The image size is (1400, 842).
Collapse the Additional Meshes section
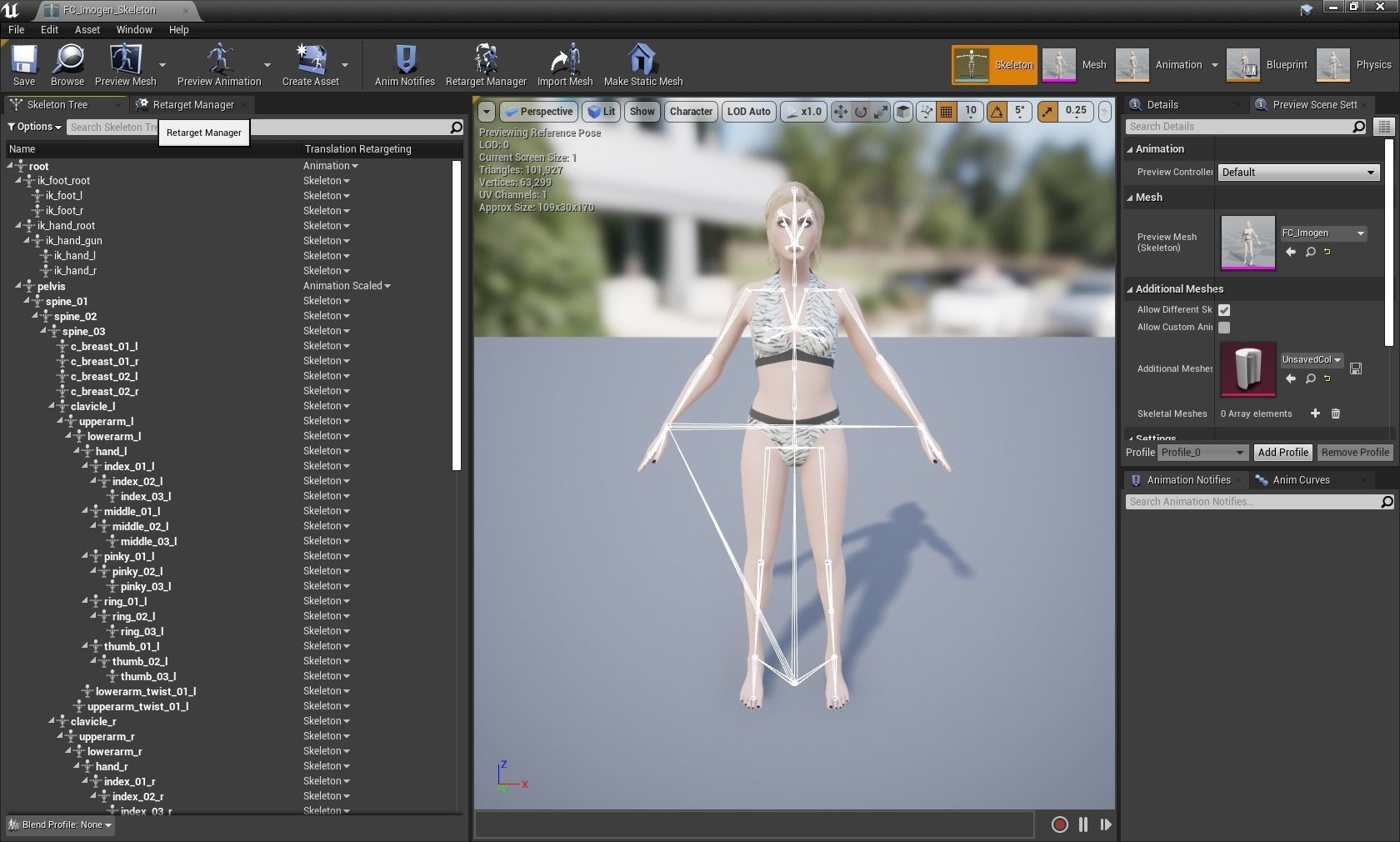tap(1131, 289)
